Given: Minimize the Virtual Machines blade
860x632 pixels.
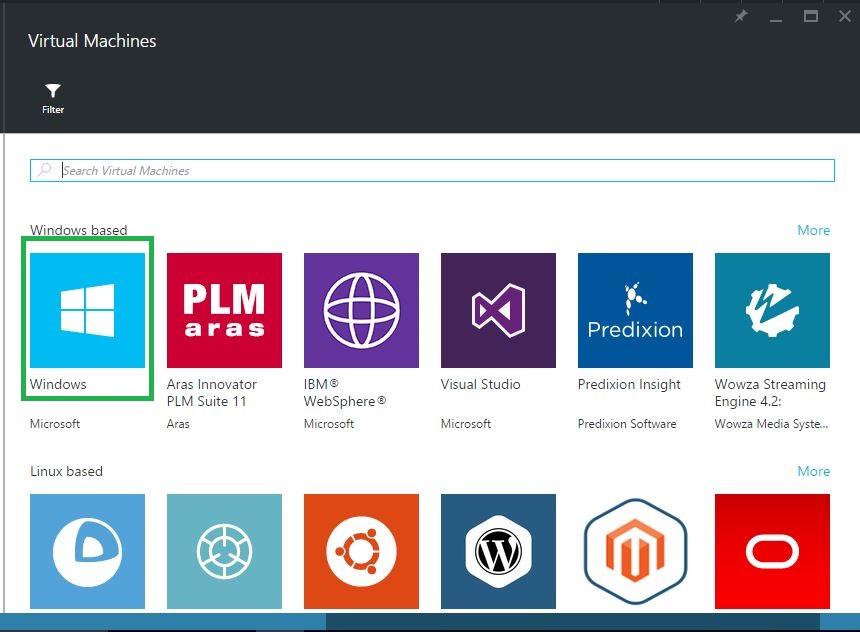Looking at the screenshot, I should (x=776, y=20).
